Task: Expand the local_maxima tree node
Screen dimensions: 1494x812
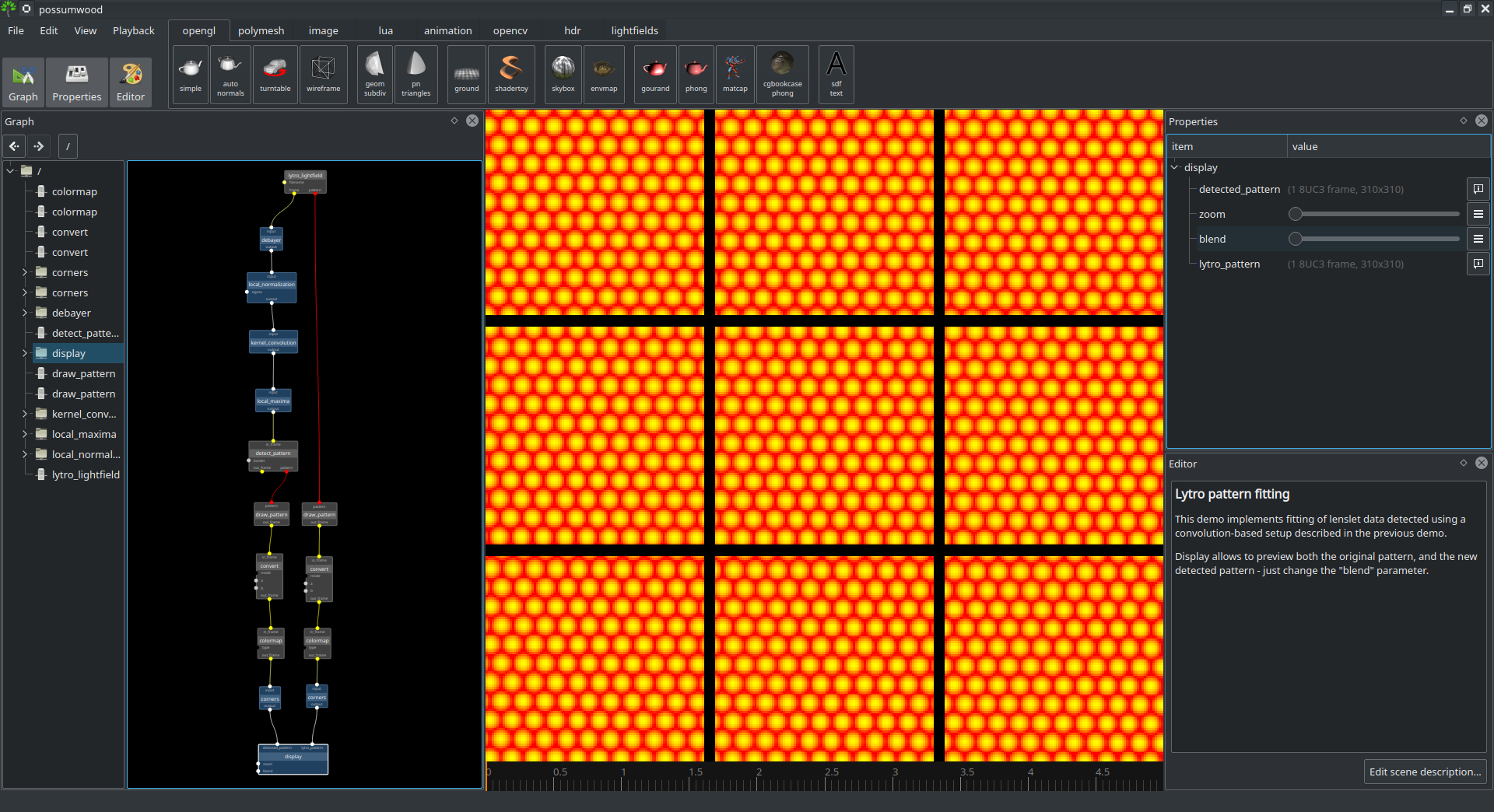Action: tap(25, 434)
